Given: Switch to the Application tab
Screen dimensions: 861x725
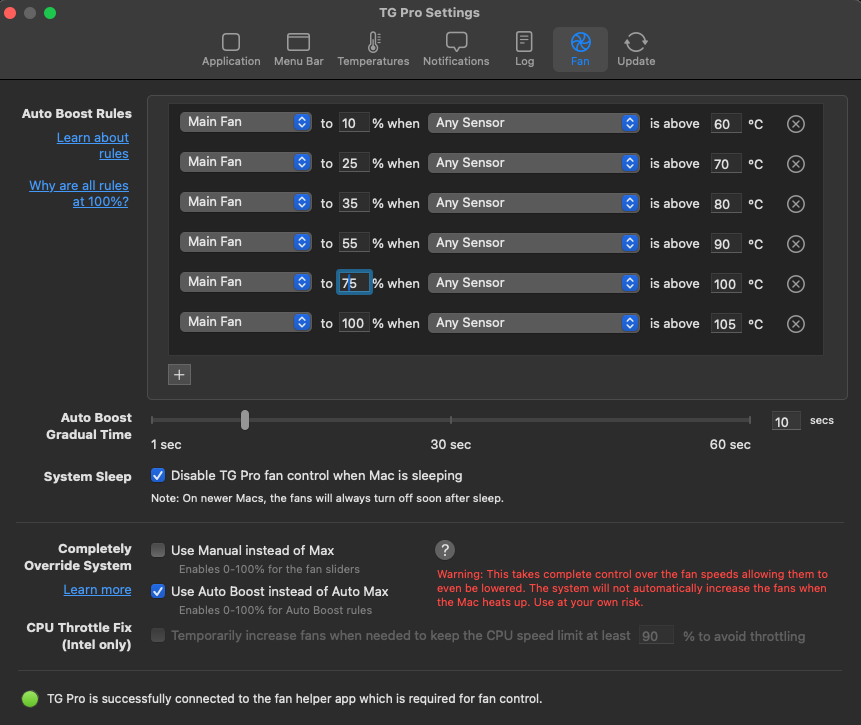Looking at the screenshot, I should point(231,48).
